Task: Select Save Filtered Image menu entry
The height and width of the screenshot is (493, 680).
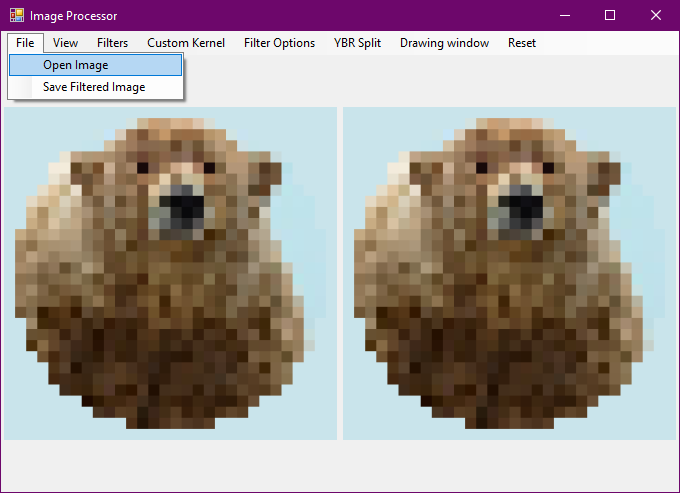Action: (x=96, y=87)
